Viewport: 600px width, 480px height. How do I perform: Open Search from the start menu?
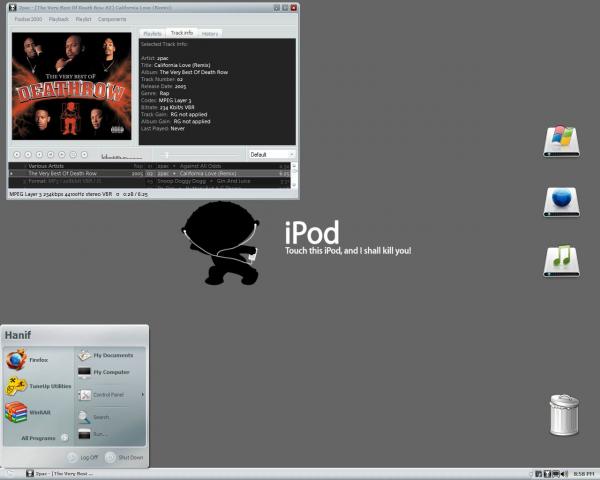(94, 417)
